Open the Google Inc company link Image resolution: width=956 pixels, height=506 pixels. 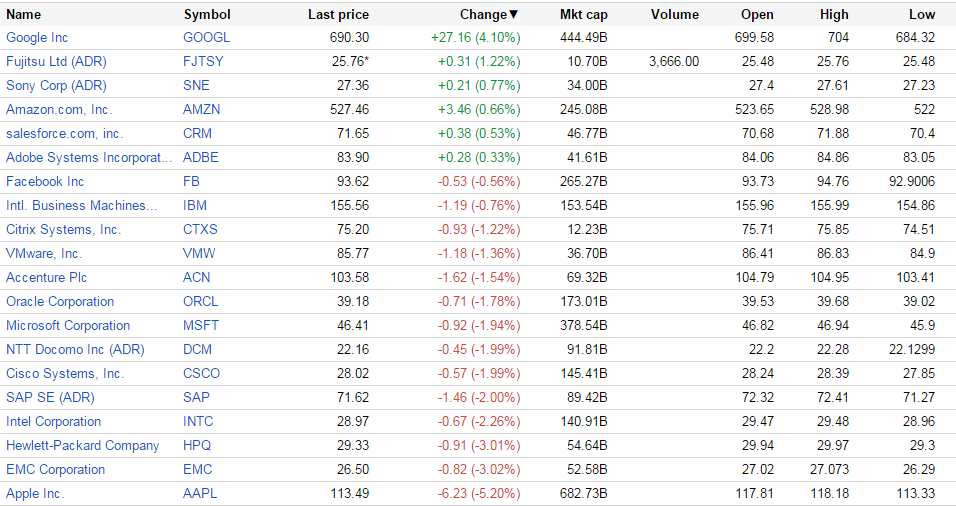[37, 37]
